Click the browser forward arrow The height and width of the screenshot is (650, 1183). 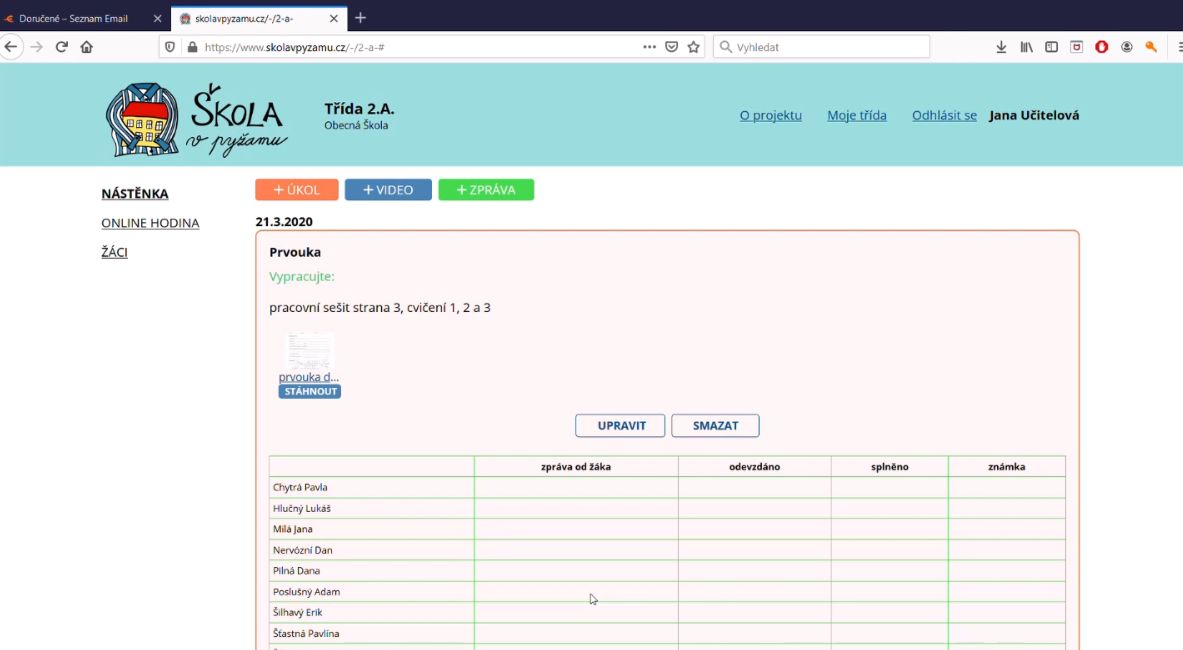[x=36, y=47]
